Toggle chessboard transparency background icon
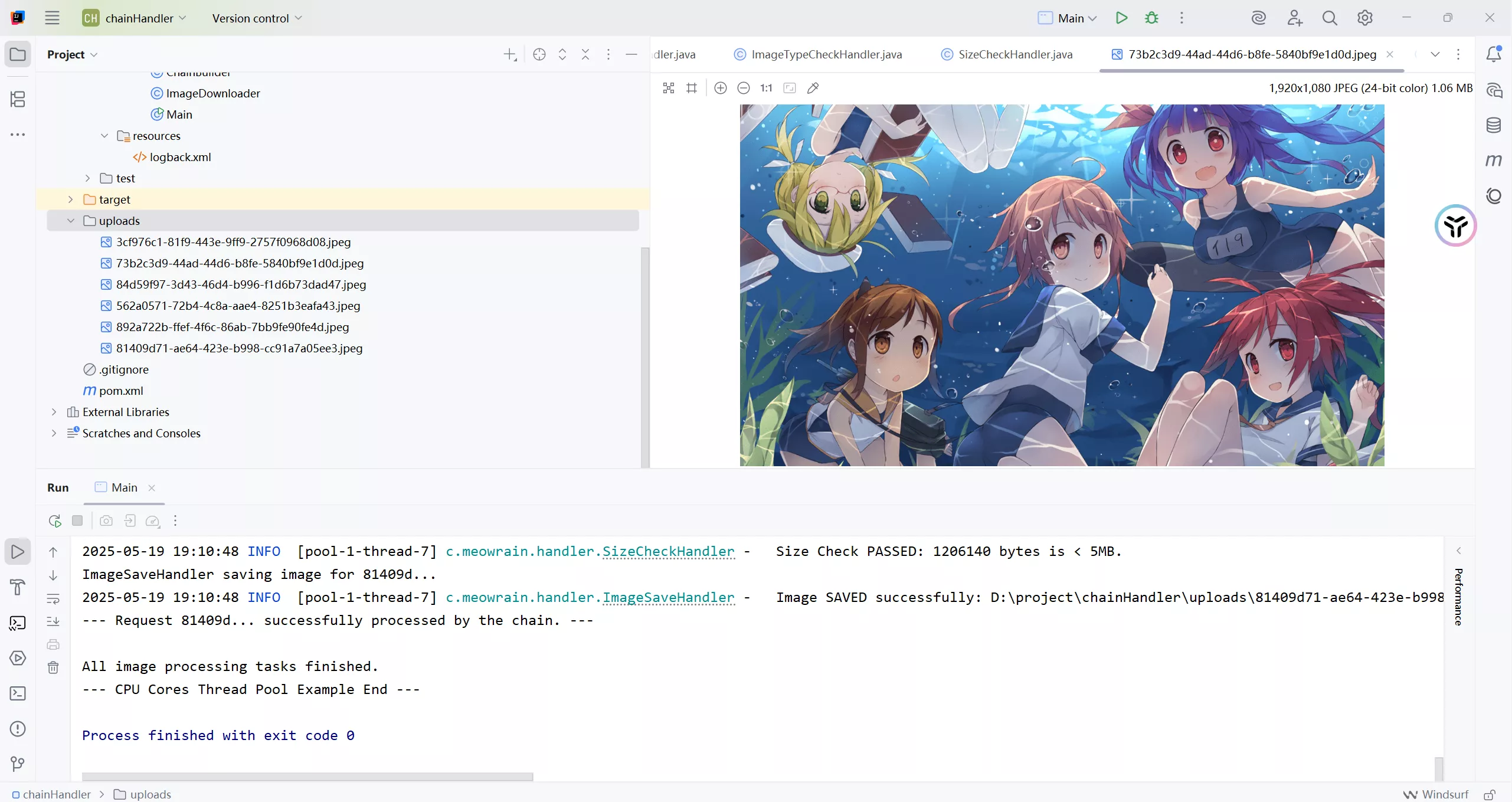Image resolution: width=1512 pixels, height=802 pixels. click(669, 88)
